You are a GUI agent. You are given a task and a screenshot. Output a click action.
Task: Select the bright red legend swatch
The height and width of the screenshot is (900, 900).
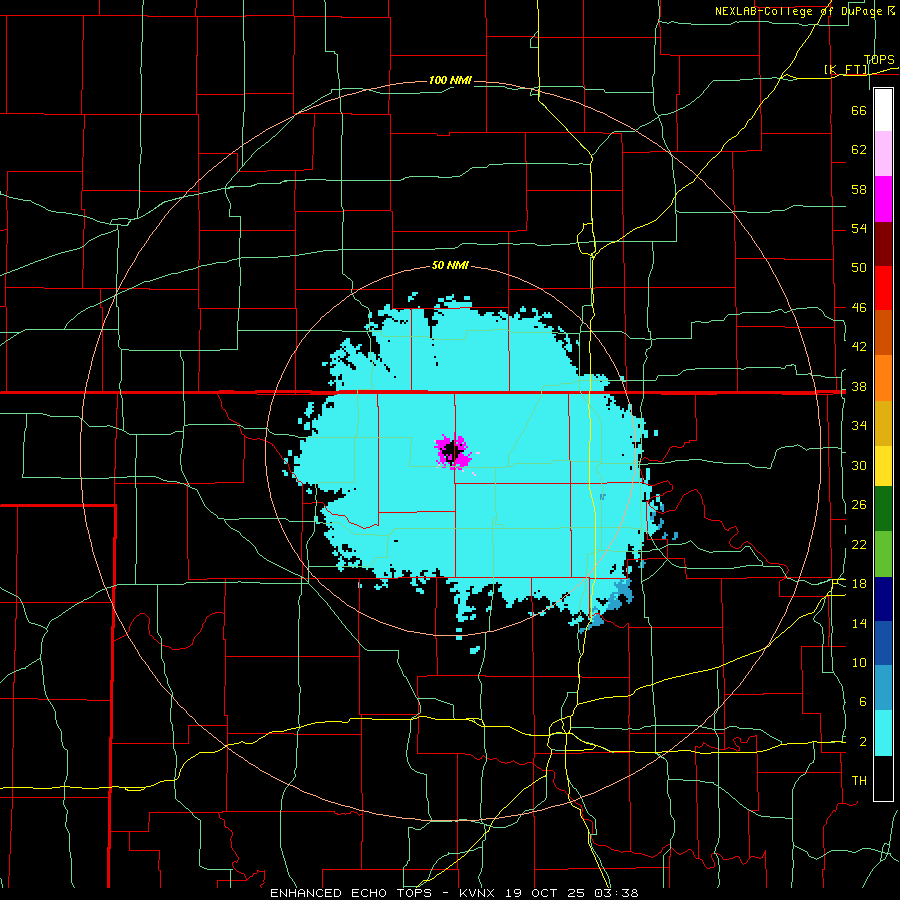pos(883,288)
